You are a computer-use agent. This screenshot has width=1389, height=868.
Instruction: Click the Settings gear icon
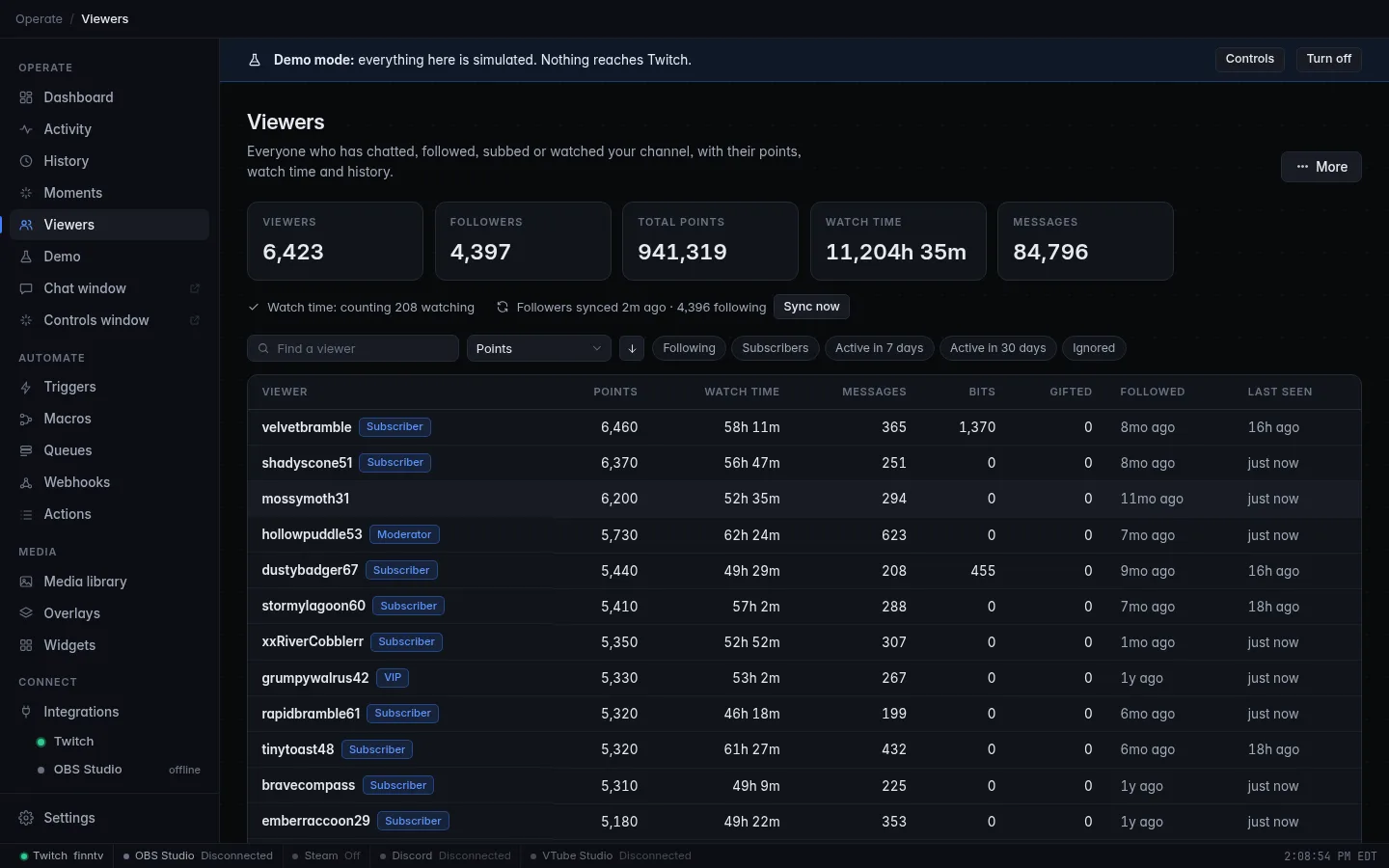pos(26,818)
